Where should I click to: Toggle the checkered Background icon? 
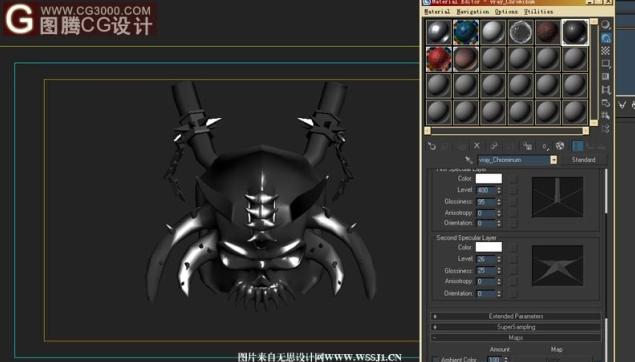coord(605,51)
